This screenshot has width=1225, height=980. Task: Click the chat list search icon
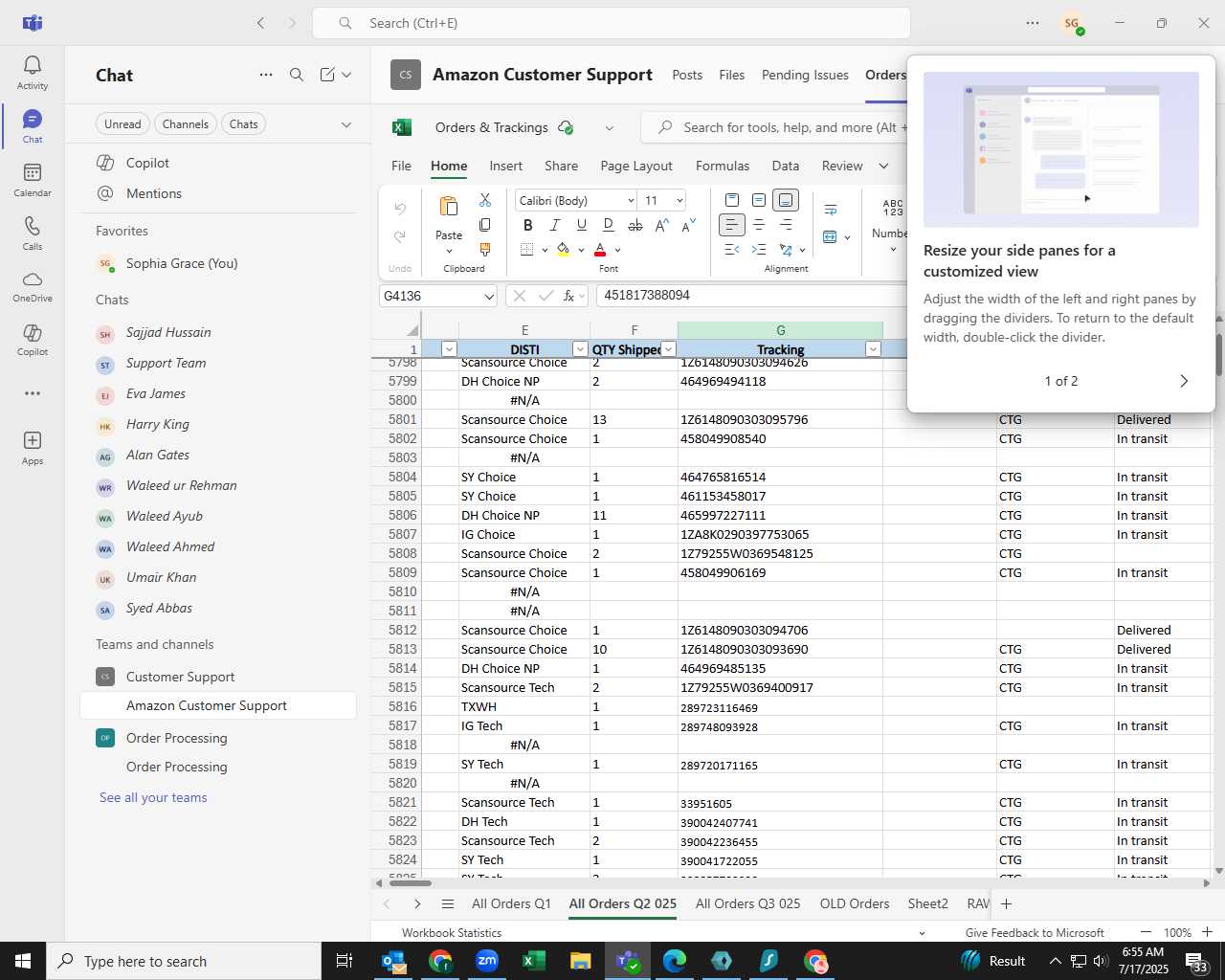[x=297, y=75]
